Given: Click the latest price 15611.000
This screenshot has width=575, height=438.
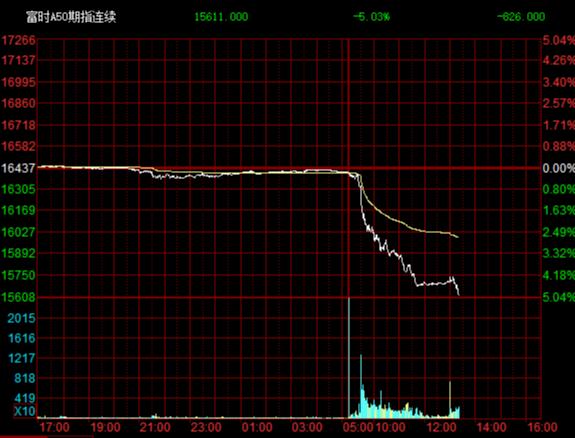Looking at the screenshot, I should [x=221, y=17].
